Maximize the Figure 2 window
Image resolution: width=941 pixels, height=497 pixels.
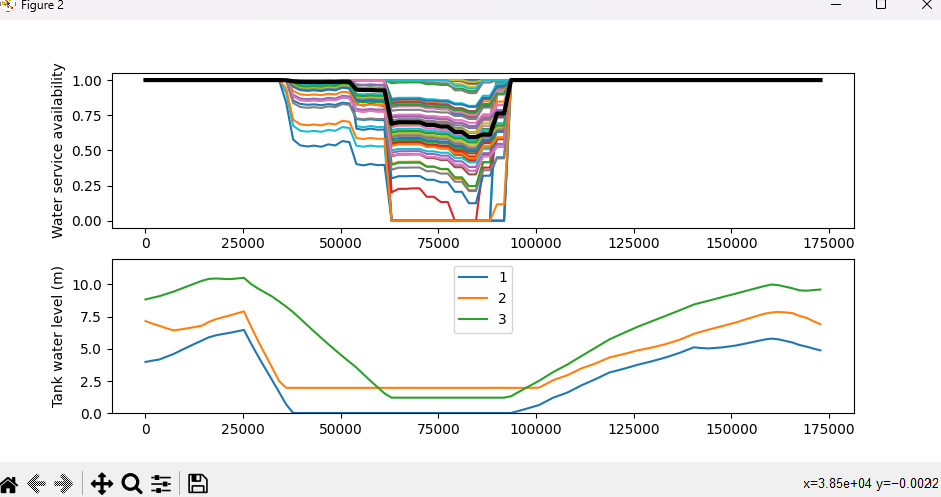[x=880, y=5]
